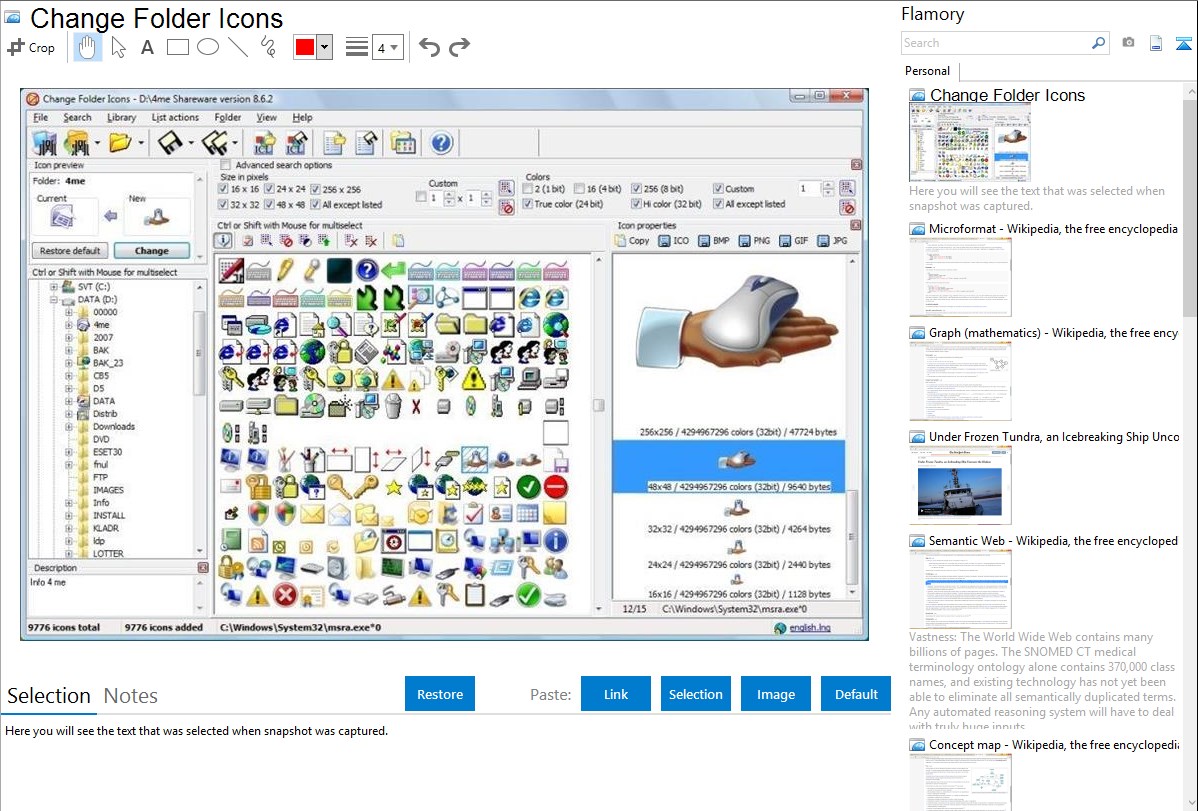Enable Advanced search options checkbox
The image size is (1198, 811).
point(225,165)
